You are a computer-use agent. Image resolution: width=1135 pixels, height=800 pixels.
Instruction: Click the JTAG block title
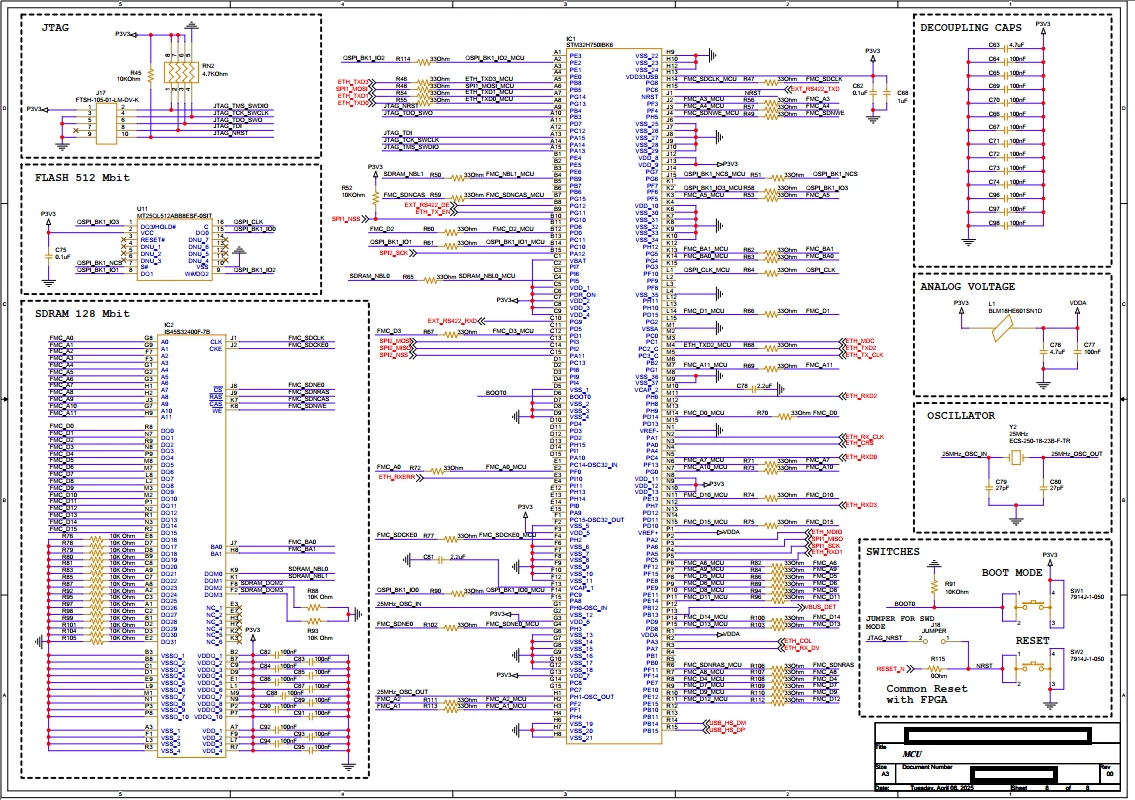click(55, 28)
